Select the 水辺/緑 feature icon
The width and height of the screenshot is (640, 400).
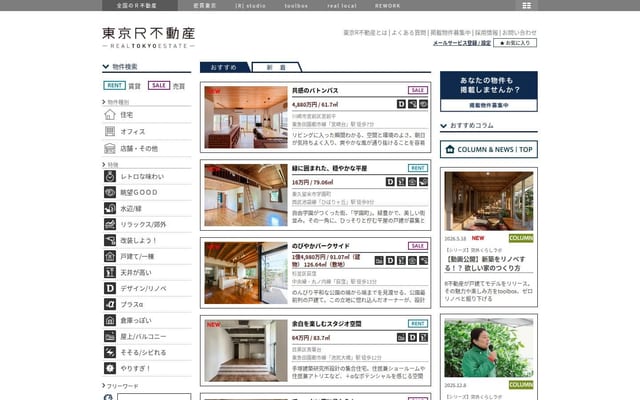pyautogui.click(x=110, y=208)
